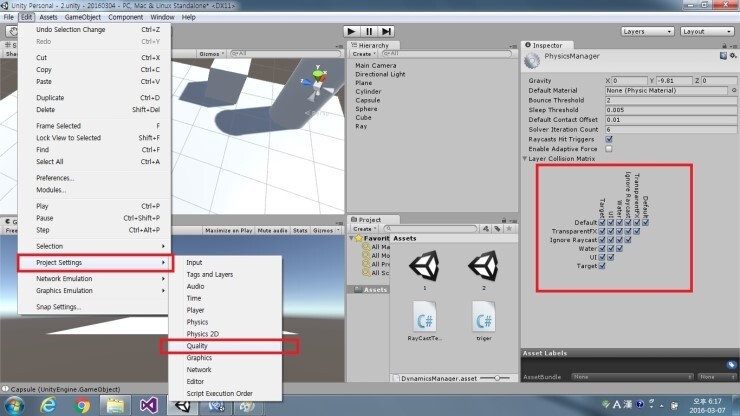Image resolution: width=740 pixels, height=416 pixels.
Task: Open Unity scene asset 1
Action: [x=424, y=266]
